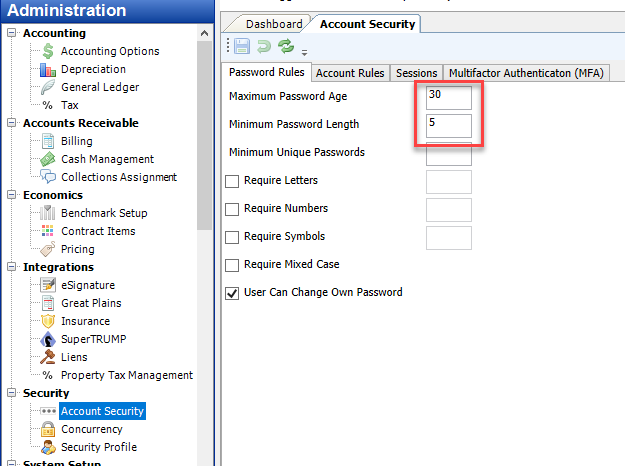Screen dimensions: 625x466
Task: Click the green undo arrow icon
Action: click(x=264, y=46)
